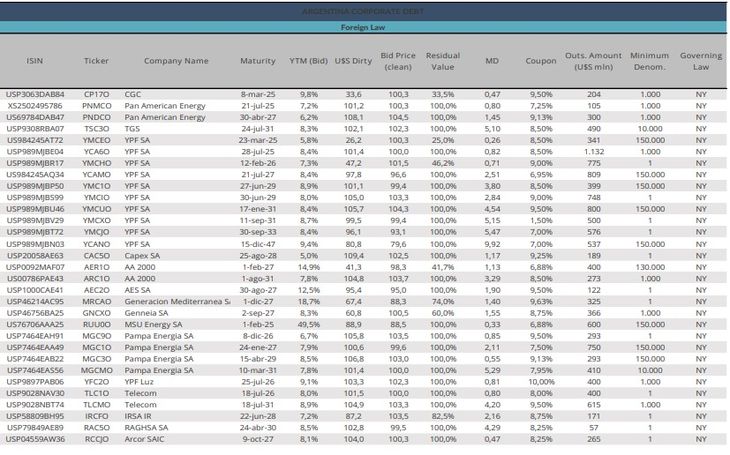
Task: Select the Ticker column header
Action: [96, 60]
